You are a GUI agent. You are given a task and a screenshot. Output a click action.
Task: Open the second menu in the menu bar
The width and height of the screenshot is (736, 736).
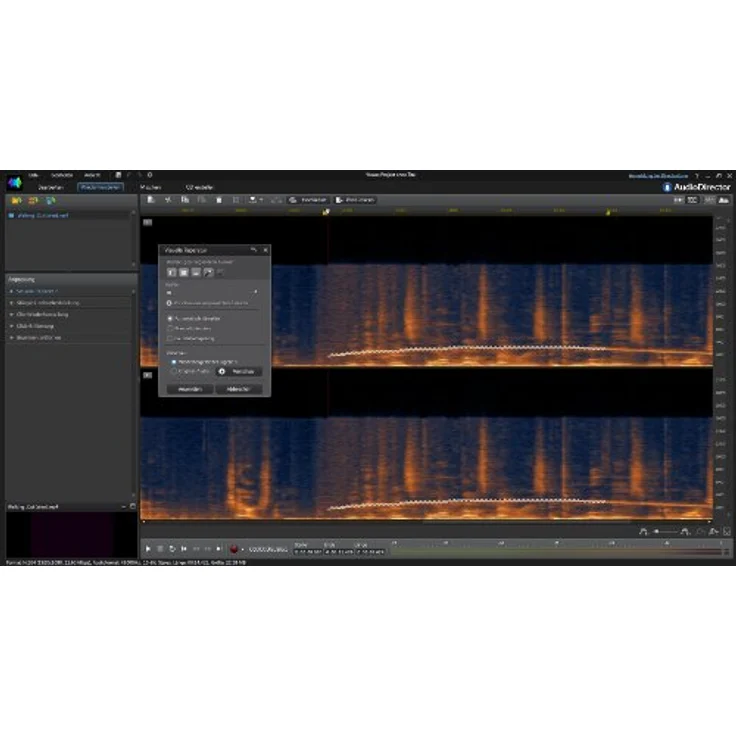click(x=62, y=175)
